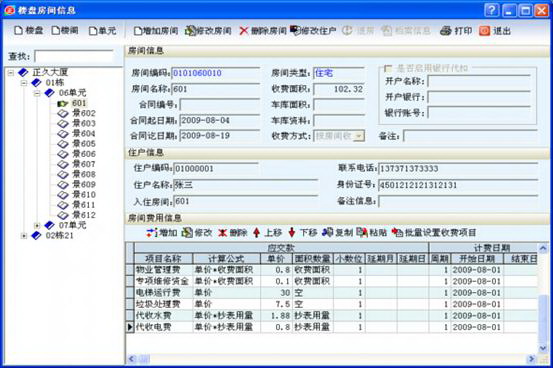Click 增加 in the room fee toolbar
The height and width of the screenshot is (368, 553).
[162, 233]
